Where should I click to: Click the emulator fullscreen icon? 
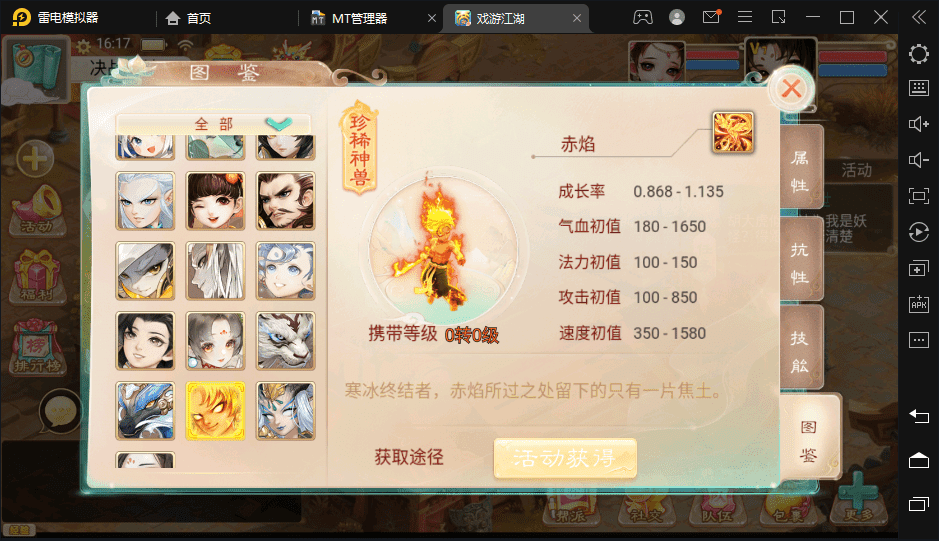coord(919,196)
